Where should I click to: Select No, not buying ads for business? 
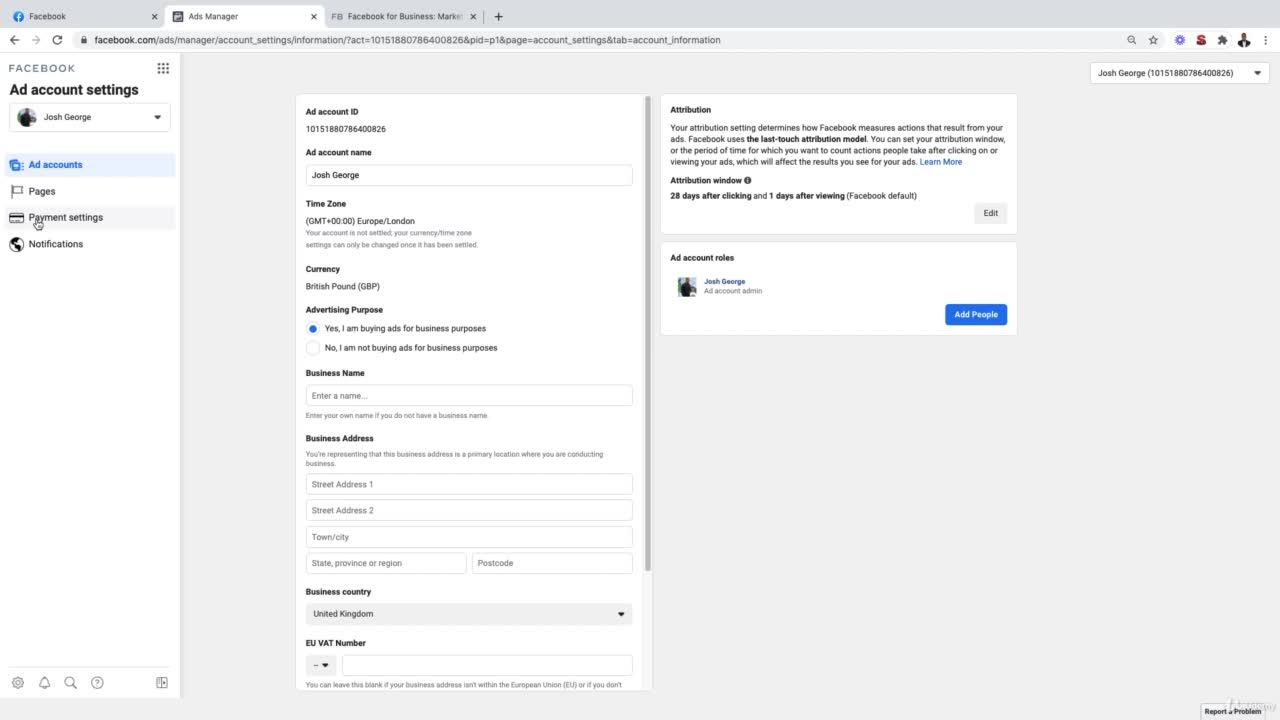313,348
